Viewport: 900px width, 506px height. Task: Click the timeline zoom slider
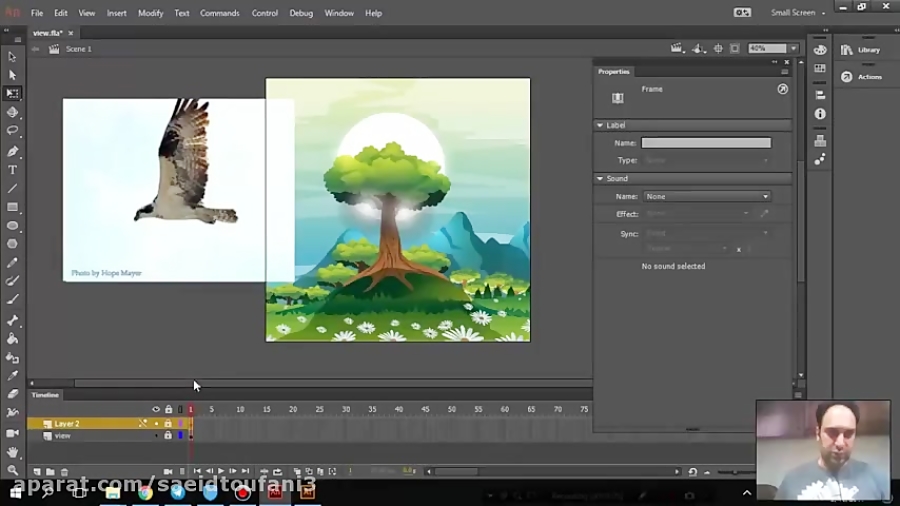click(x=735, y=472)
